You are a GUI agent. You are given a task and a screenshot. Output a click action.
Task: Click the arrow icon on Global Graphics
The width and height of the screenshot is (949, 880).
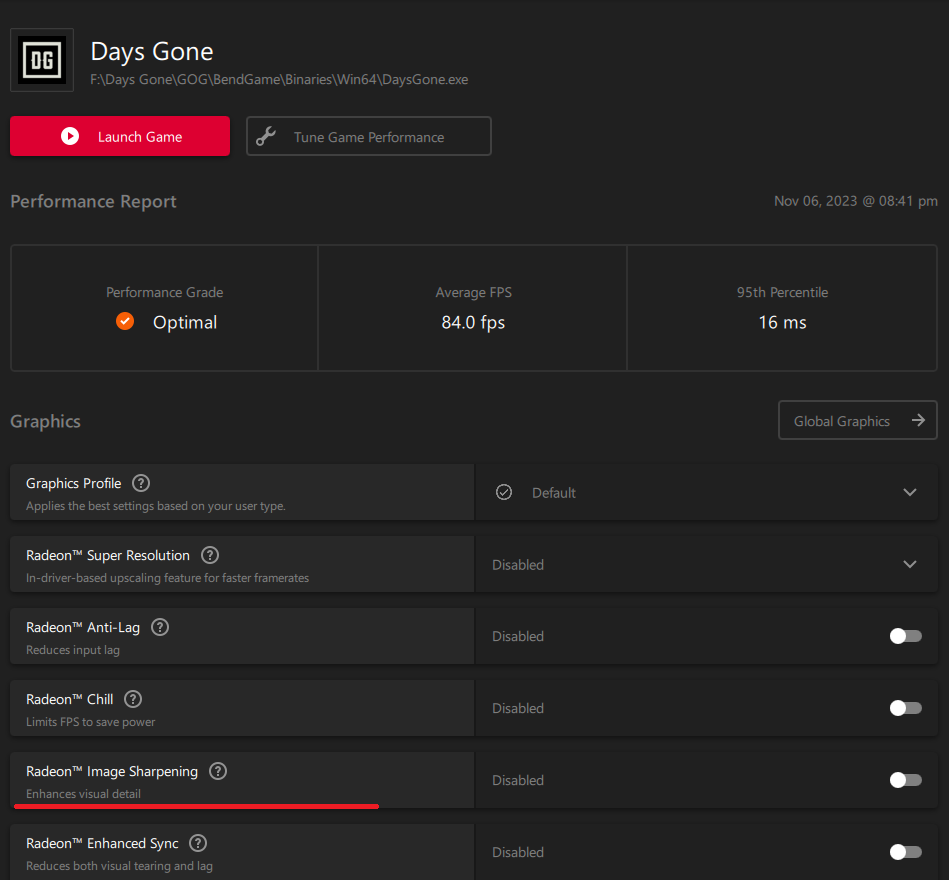[x=918, y=420]
